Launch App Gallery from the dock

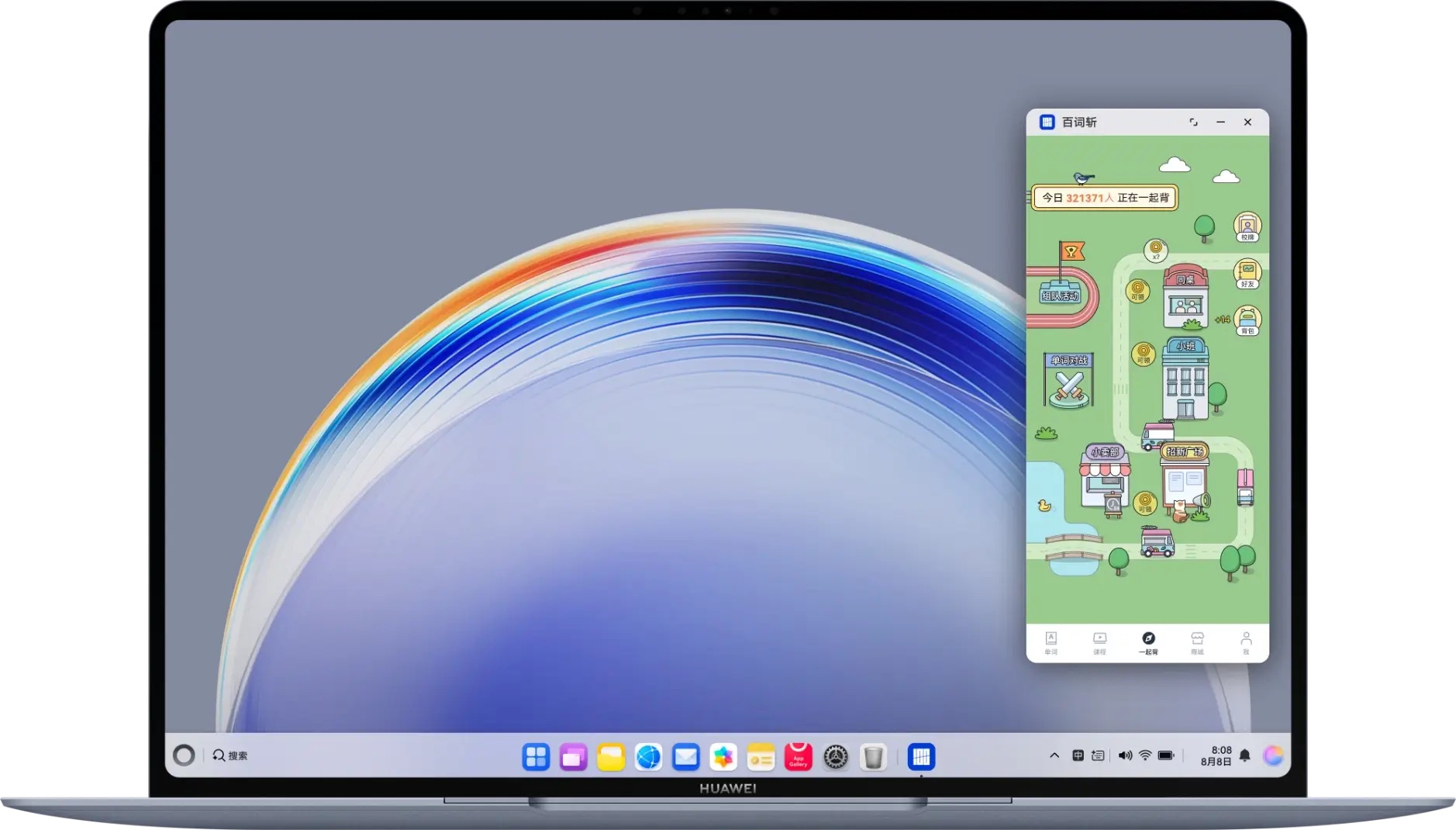pos(798,756)
